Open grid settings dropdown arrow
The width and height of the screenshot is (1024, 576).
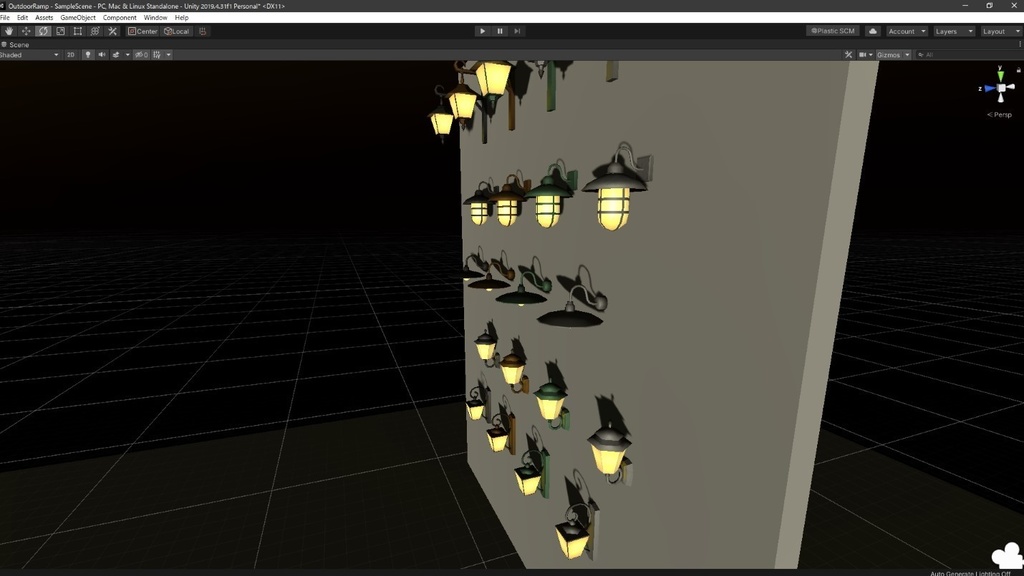click(168, 55)
